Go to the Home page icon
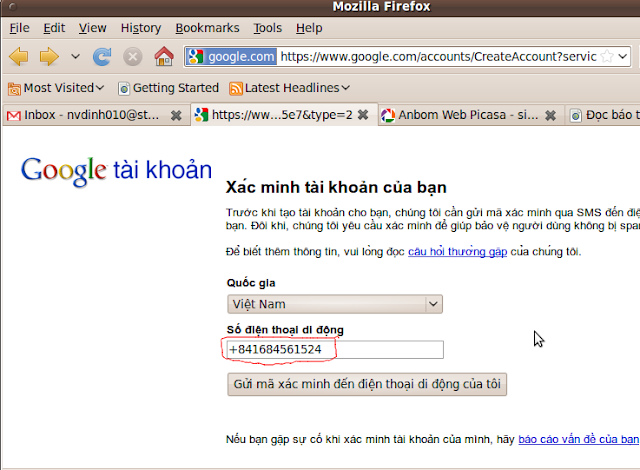This screenshot has height=470, width=640. click(164, 56)
